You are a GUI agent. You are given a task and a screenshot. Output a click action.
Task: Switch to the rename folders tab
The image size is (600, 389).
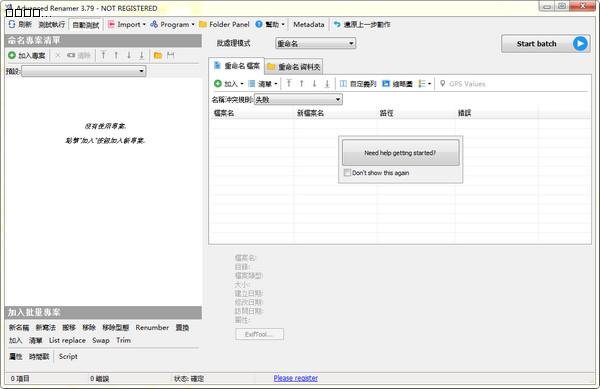(x=294, y=67)
